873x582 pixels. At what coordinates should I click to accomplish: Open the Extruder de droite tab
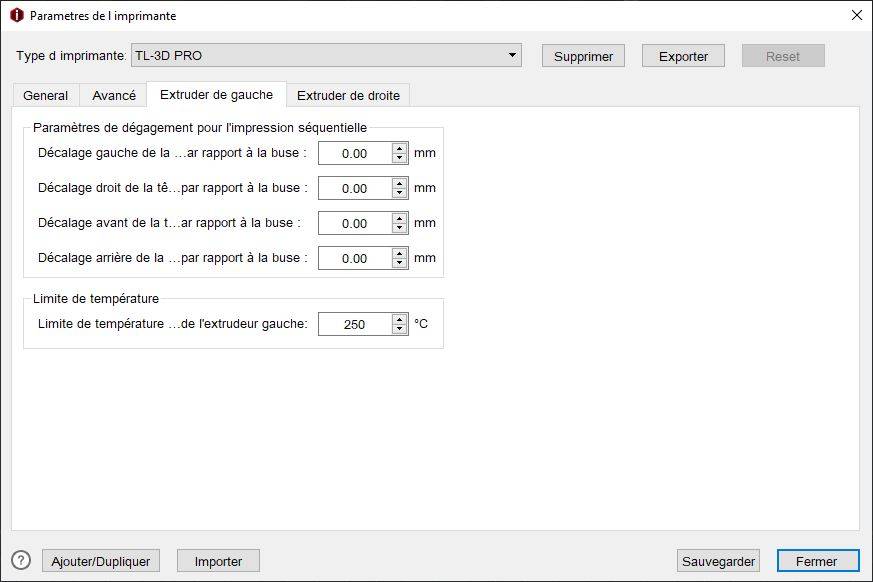(x=348, y=95)
